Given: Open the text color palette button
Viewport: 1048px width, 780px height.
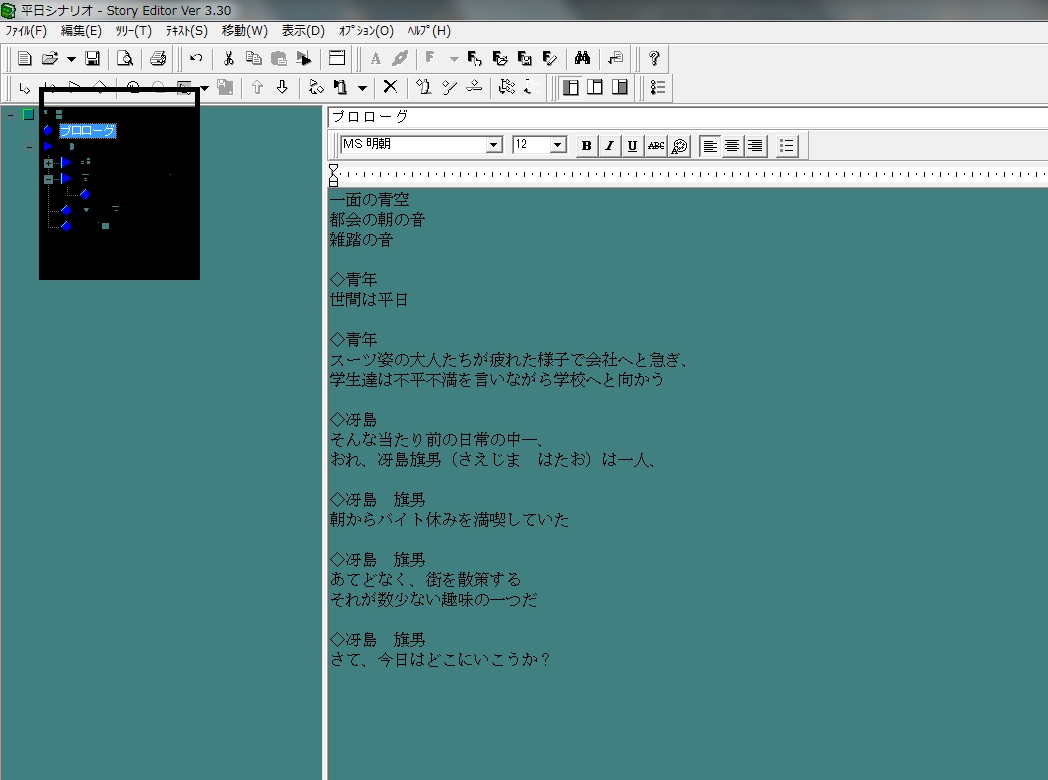Looking at the screenshot, I should coord(679,146).
